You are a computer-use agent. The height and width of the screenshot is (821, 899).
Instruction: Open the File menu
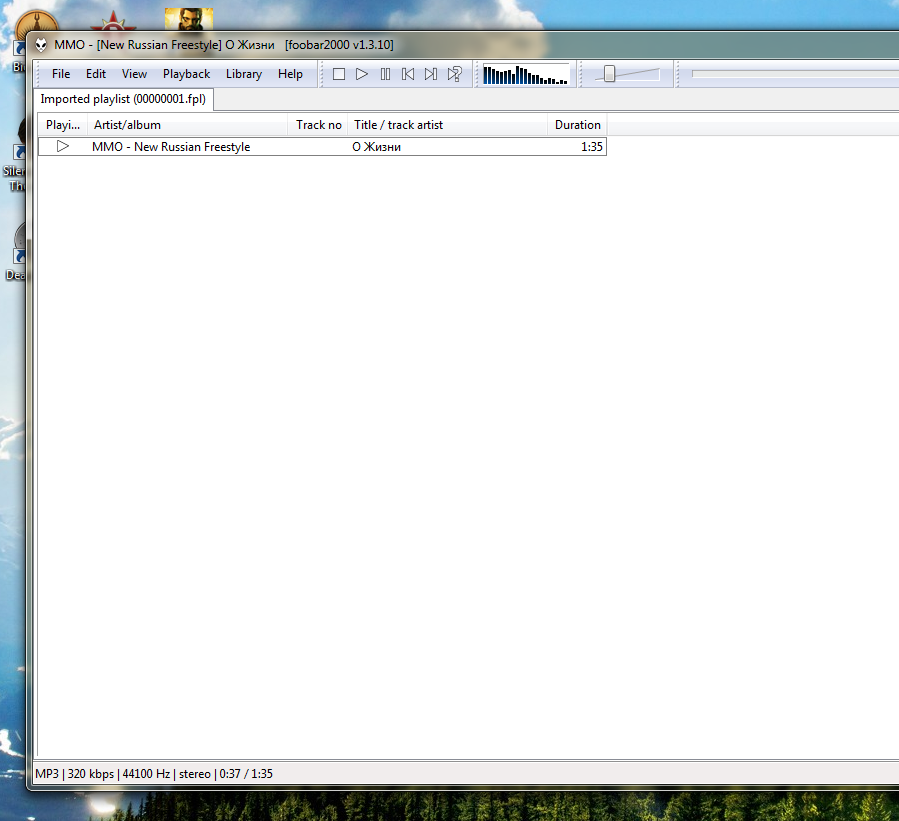point(61,74)
